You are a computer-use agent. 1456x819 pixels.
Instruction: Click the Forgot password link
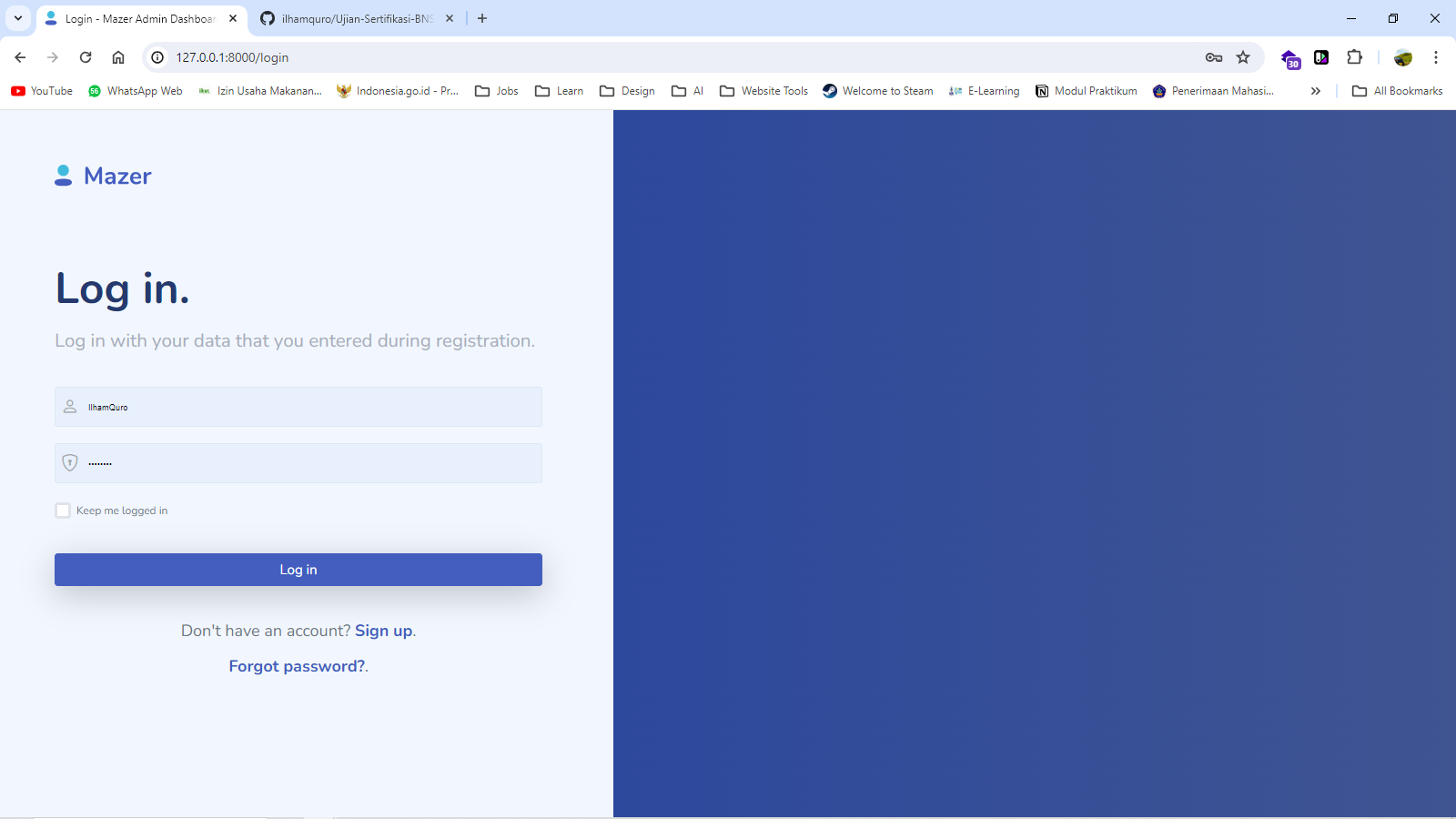(297, 666)
